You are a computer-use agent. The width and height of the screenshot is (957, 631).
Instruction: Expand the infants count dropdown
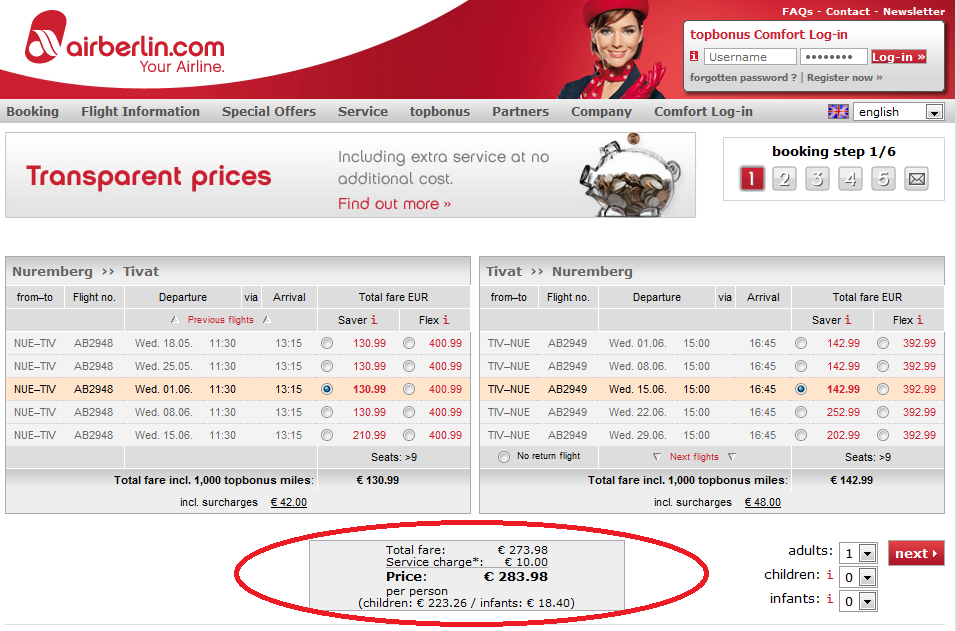click(x=867, y=601)
